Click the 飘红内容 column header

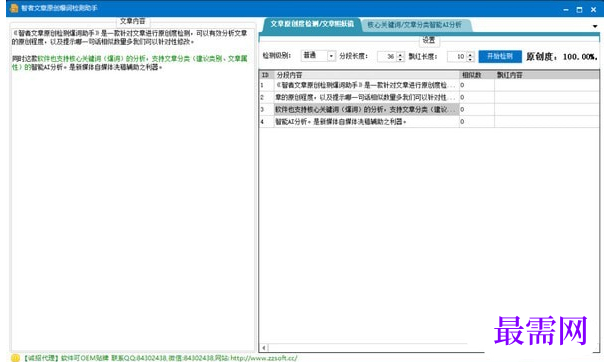pyautogui.click(x=546, y=75)
